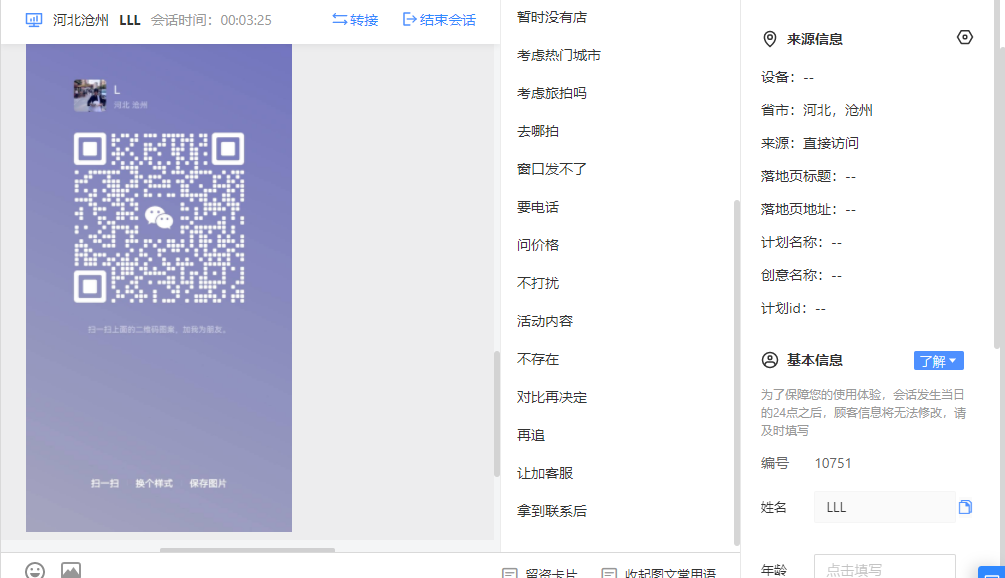This screenshot has height=578, width=1005.
Task: Click the 省市 value 河北，沧州
Action: [x=838, y=110]
